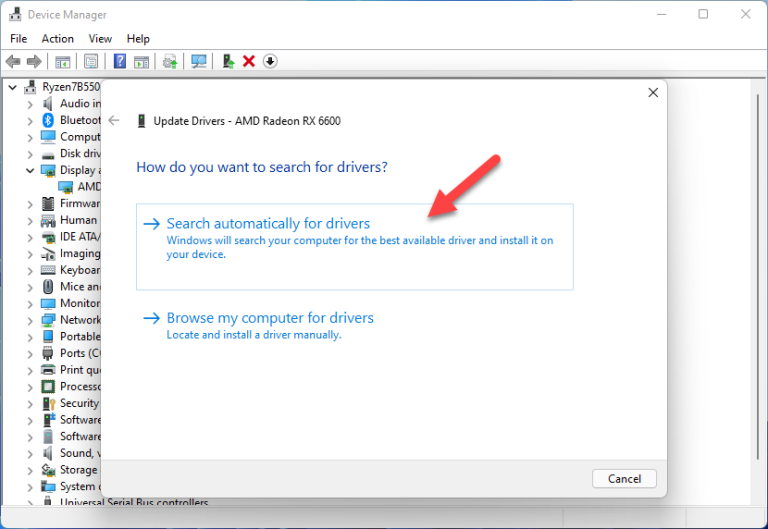Expand the Human Interface Devices chevron

pos(30,221)
